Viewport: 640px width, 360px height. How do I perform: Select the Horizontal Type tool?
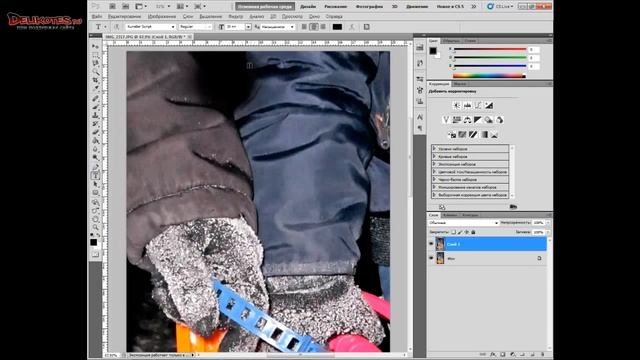pos(96,176)
